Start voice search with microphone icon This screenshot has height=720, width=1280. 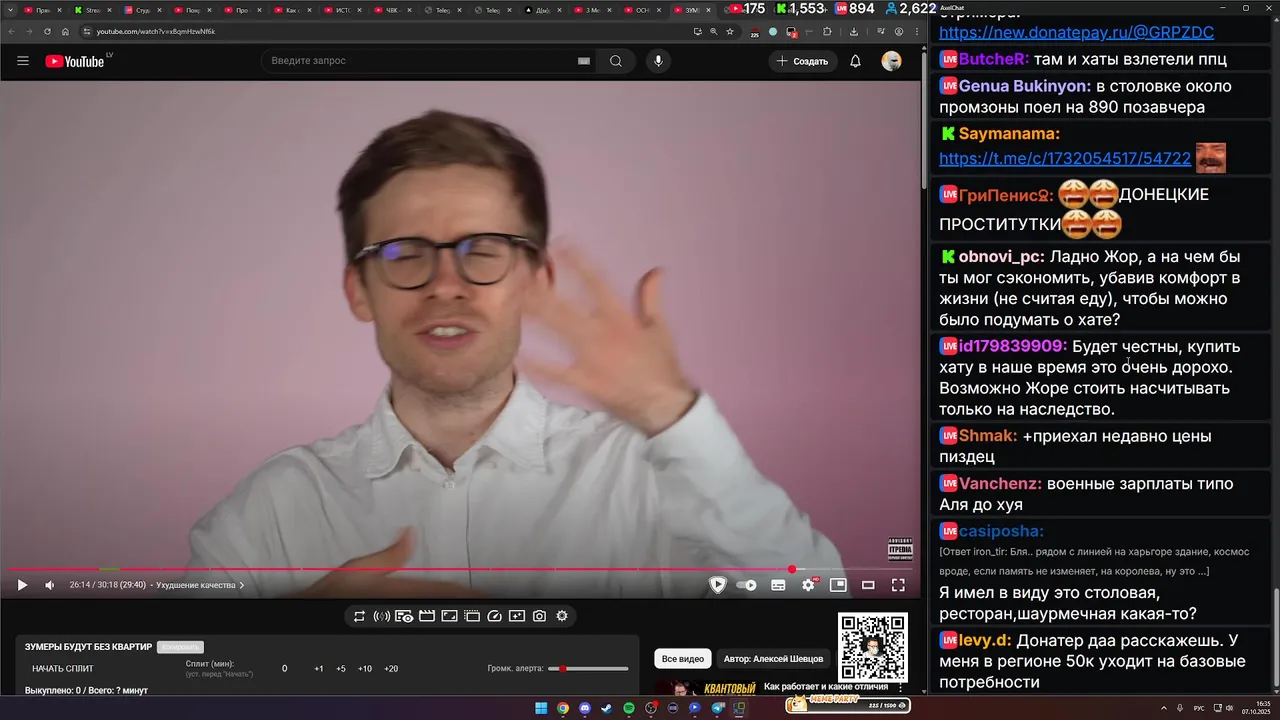658,61
